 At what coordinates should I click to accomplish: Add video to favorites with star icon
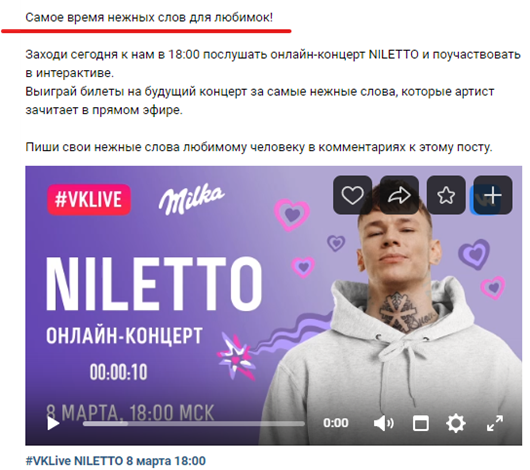(x=446, y=195)
